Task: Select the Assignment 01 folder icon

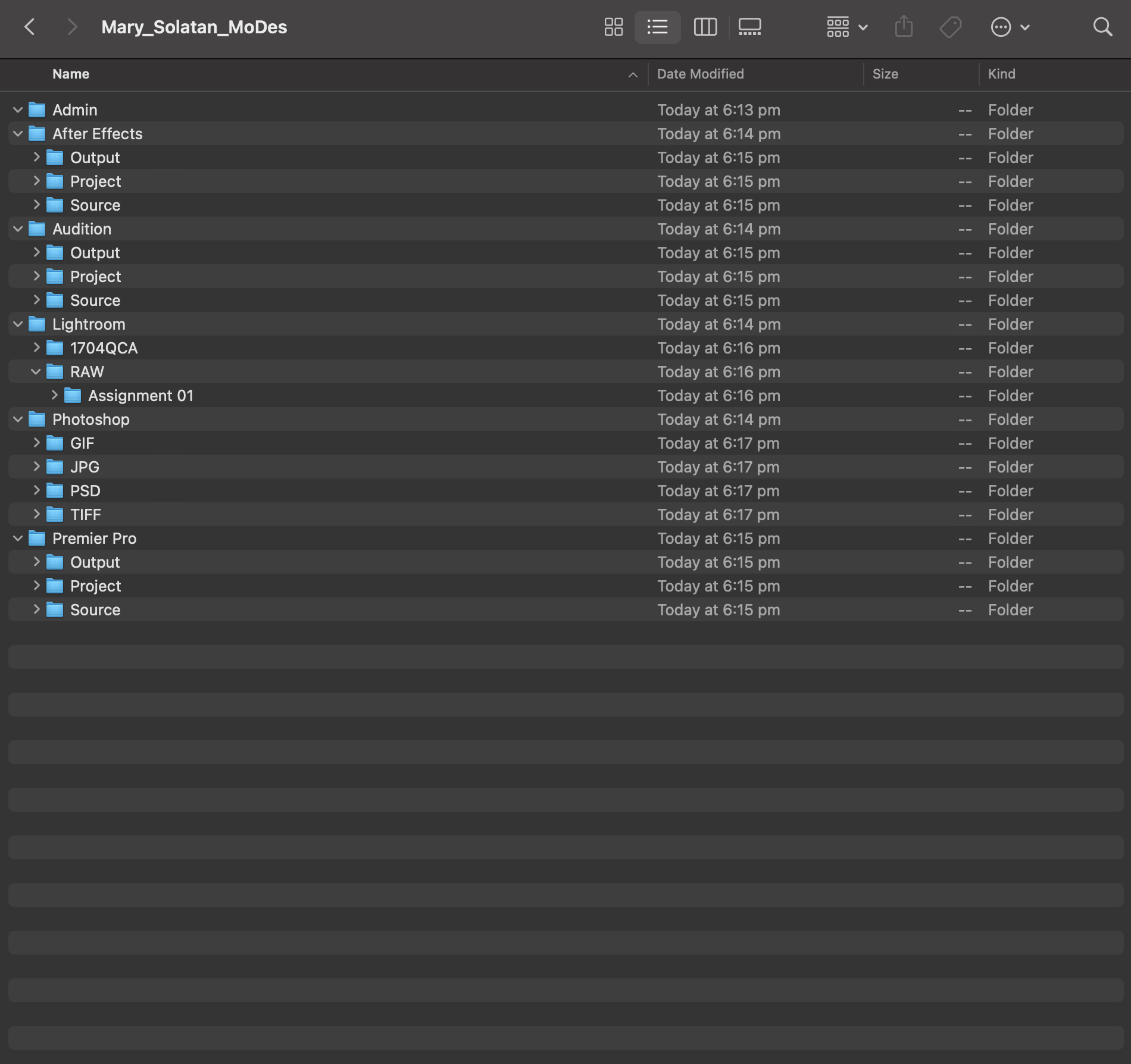Action: [73, 396]
